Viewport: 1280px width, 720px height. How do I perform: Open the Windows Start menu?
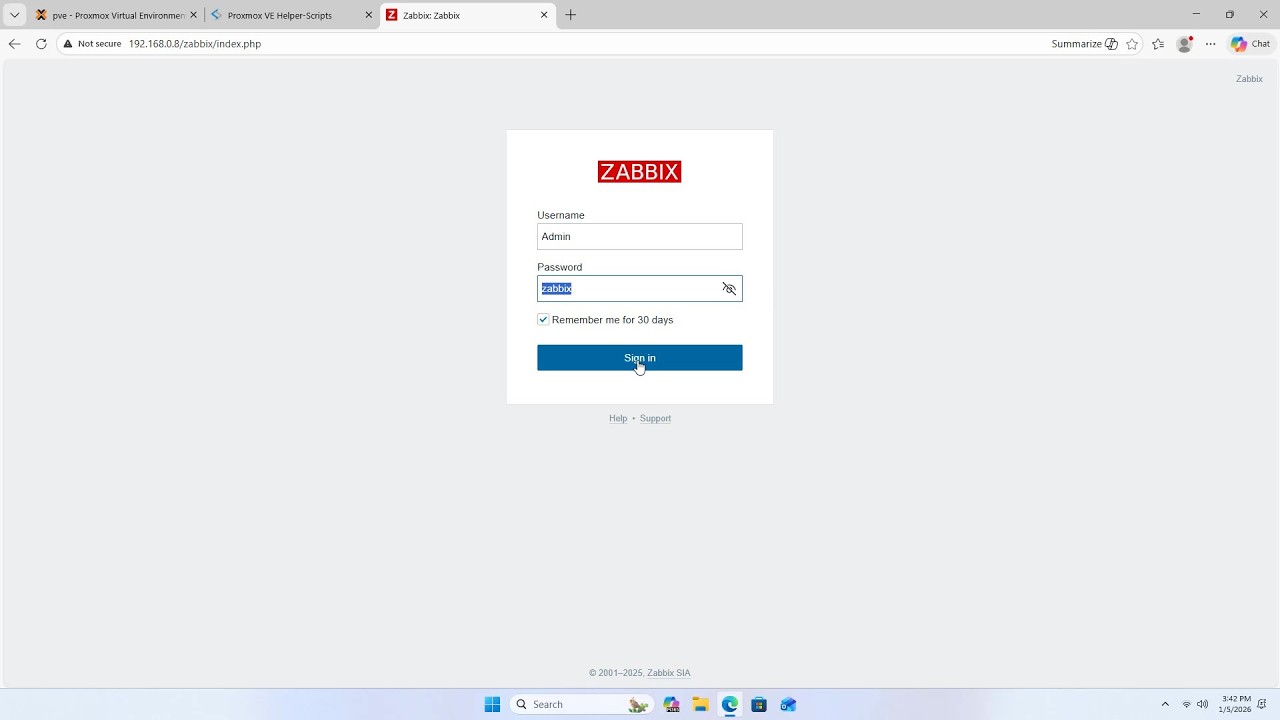pos(492,705)
